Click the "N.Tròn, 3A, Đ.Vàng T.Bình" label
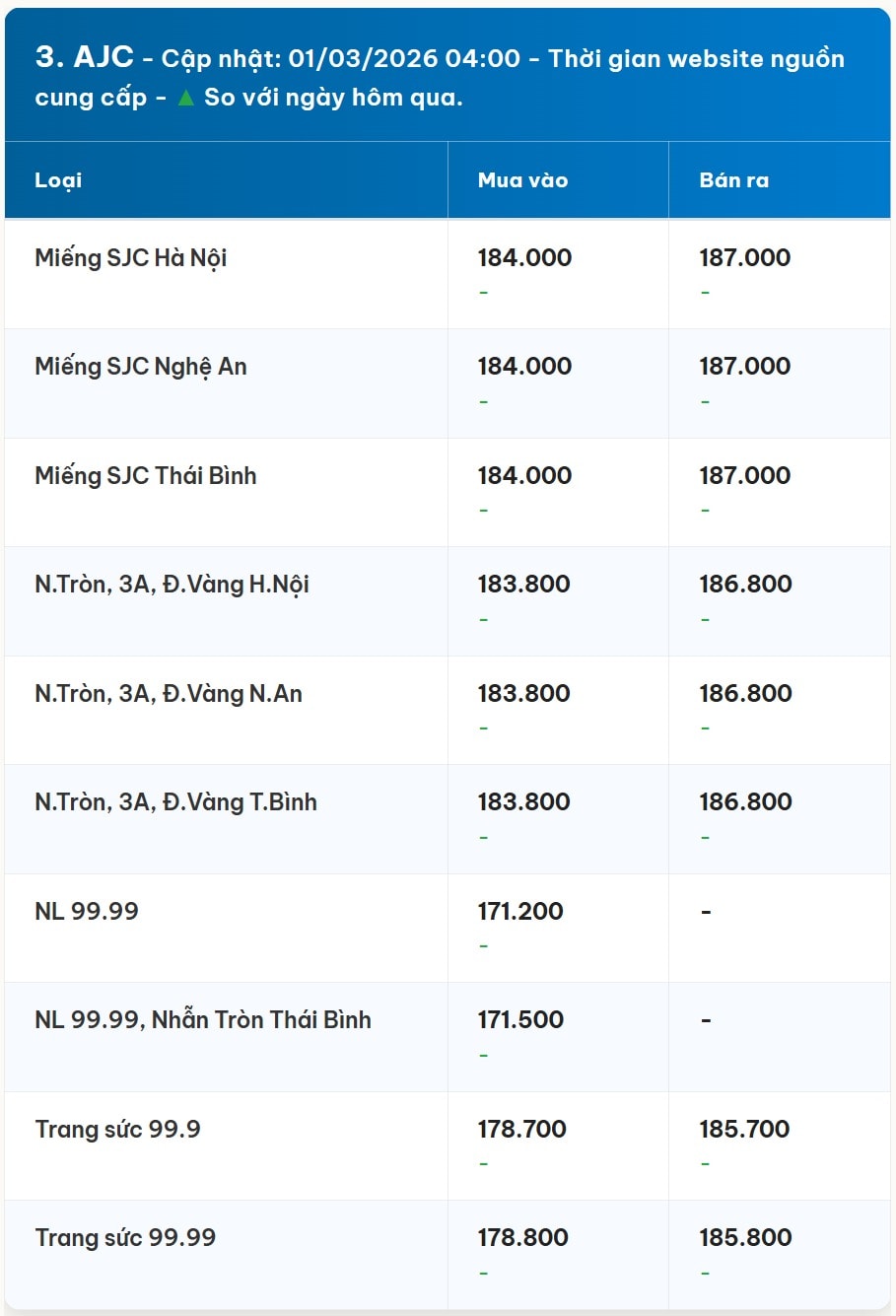Viewport: 896px width, 1316px height. tap(175, 802)
